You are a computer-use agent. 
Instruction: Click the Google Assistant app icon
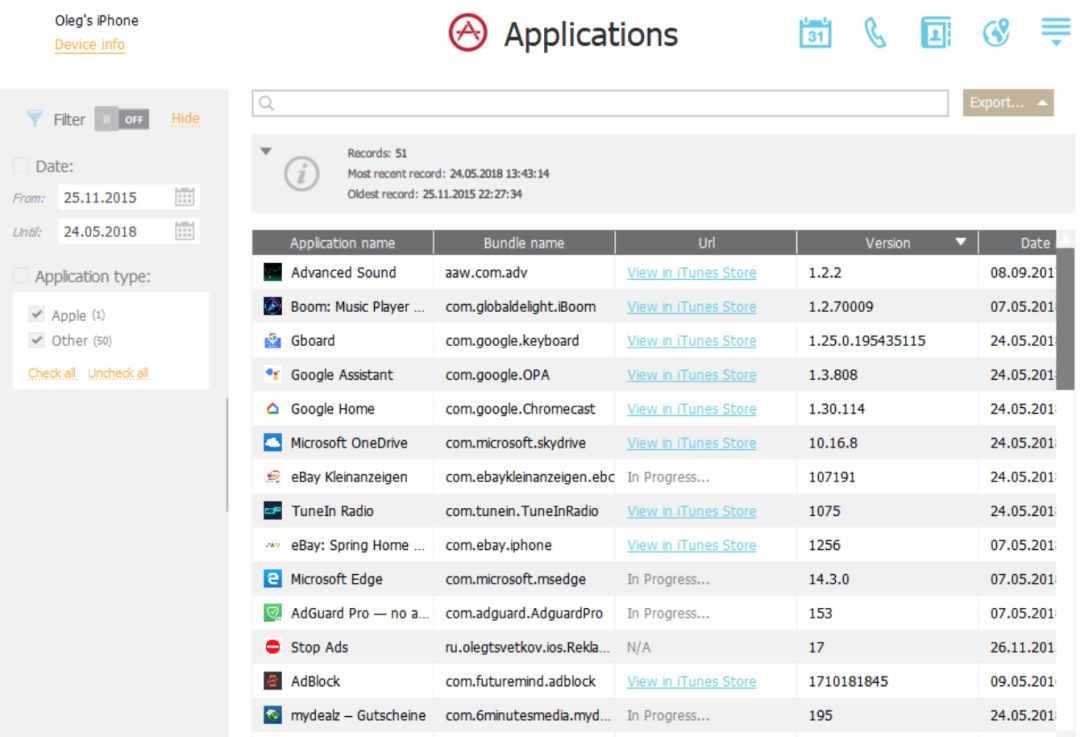tap(273, 374)
